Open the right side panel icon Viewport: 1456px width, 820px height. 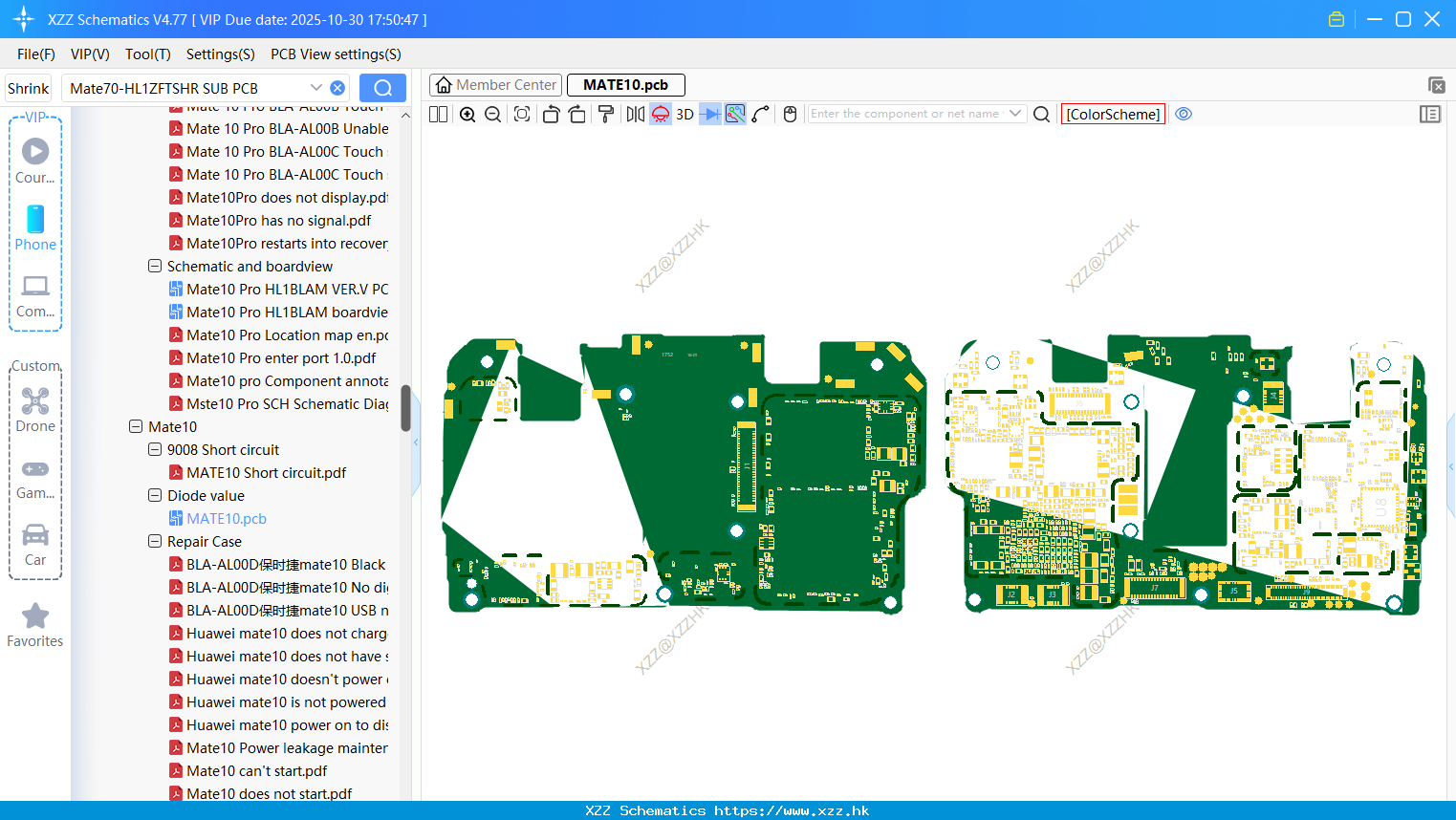point(1430,114)
